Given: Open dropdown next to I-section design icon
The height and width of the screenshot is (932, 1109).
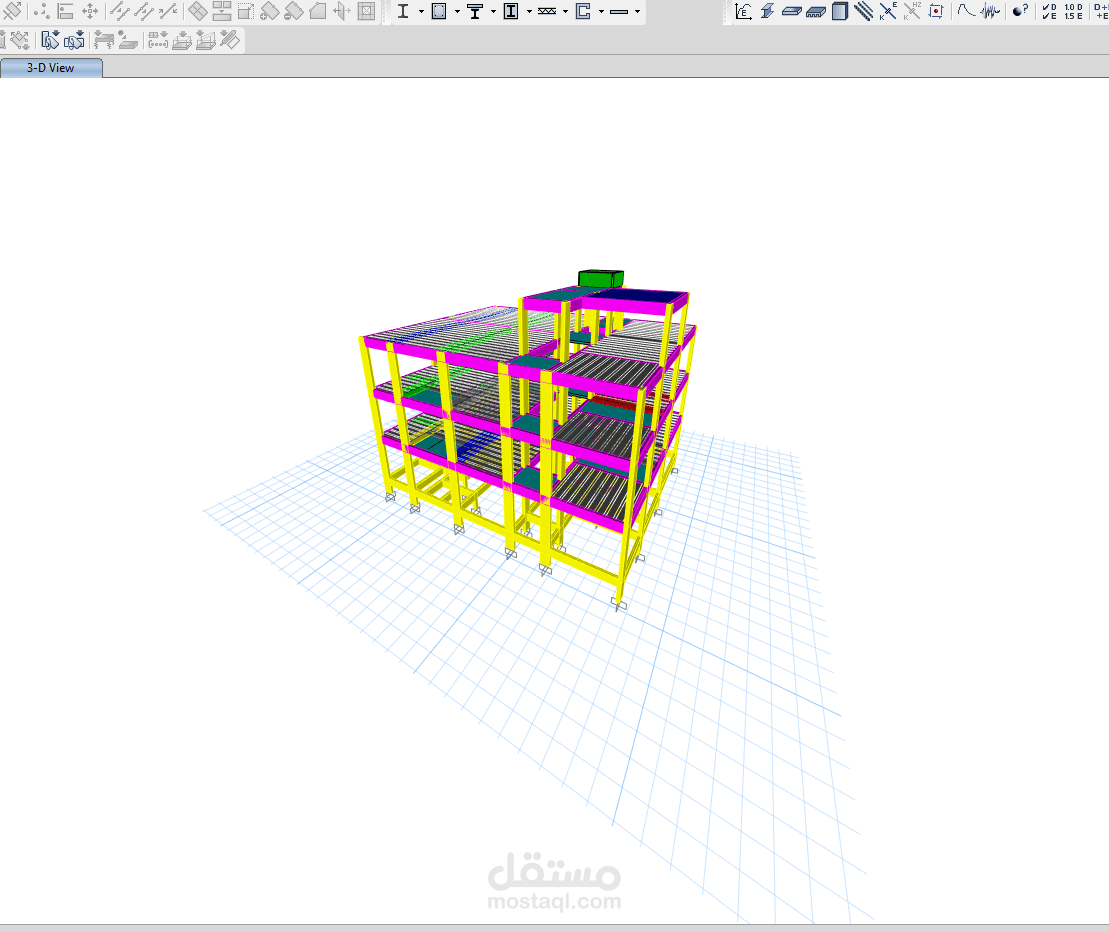Looking at the screenshot, I should click(421, 11).
